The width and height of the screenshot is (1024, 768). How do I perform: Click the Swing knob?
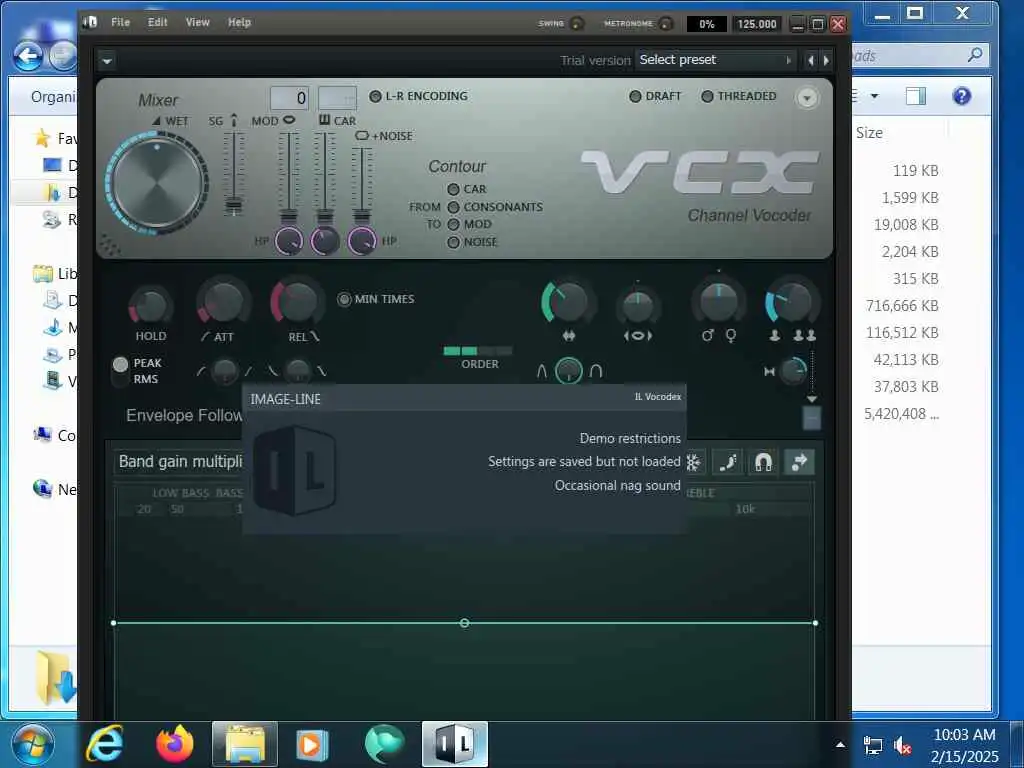[577, 24]
